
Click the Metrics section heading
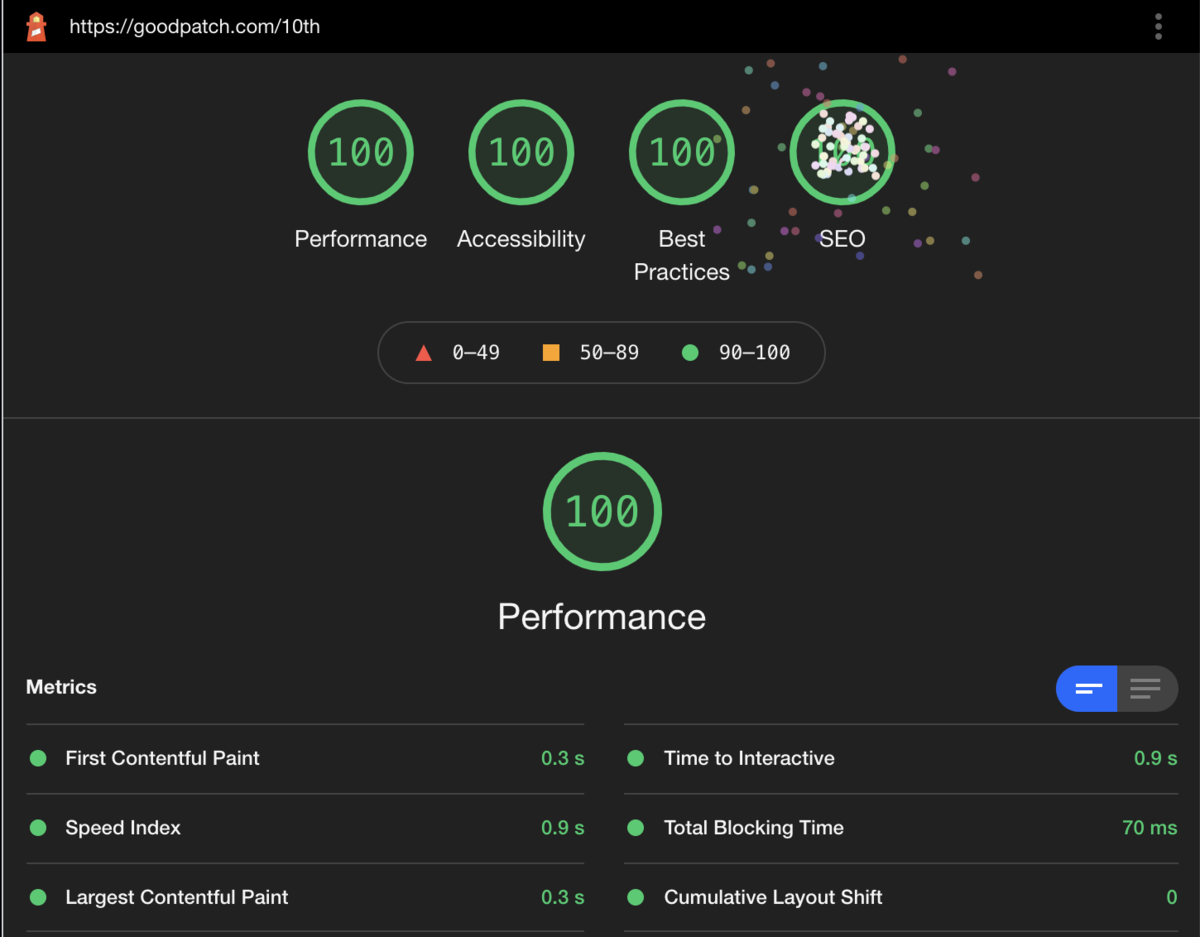[x=61, y=687]
